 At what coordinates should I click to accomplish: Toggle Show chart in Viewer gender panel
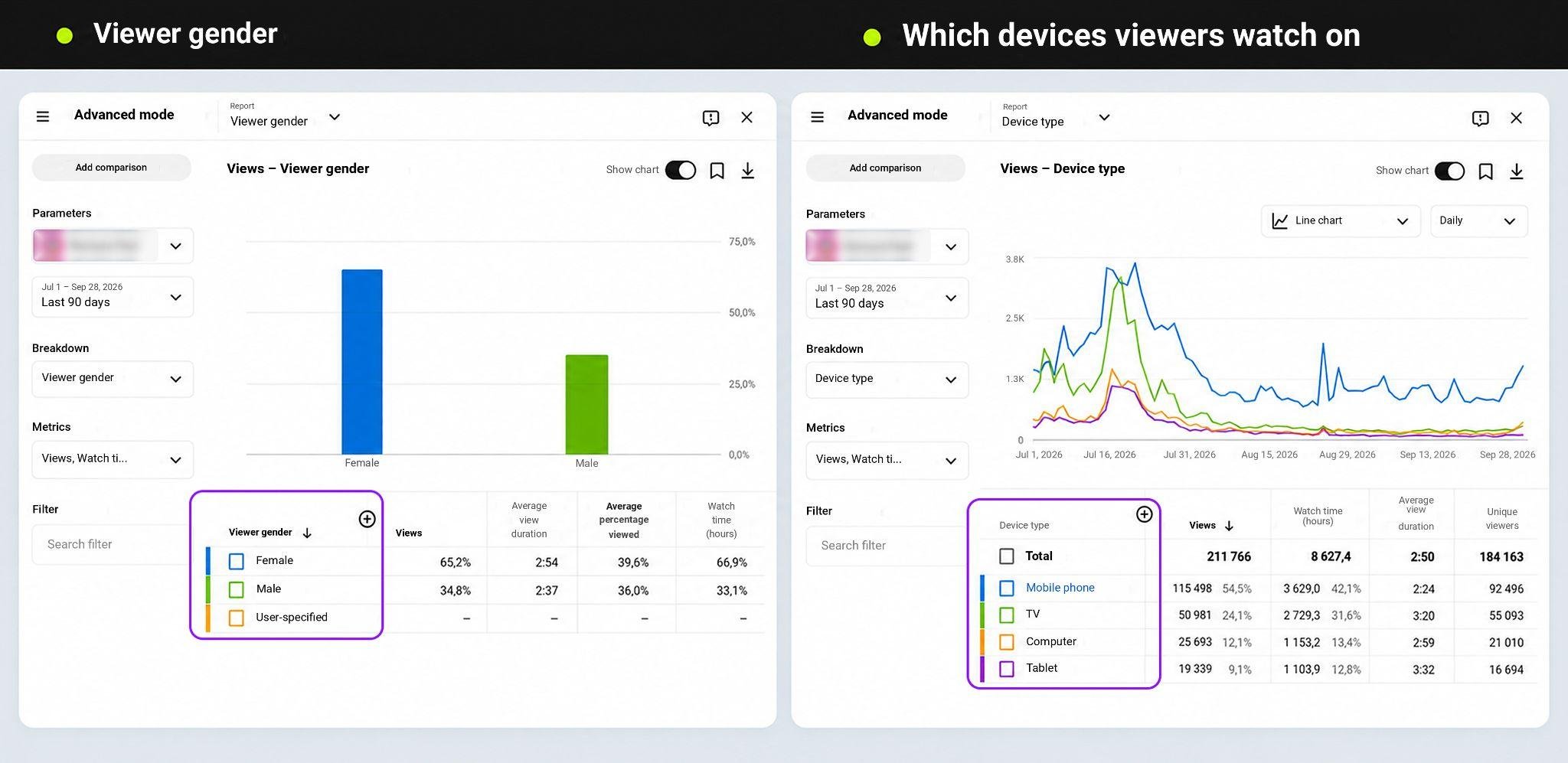[680, 170]
